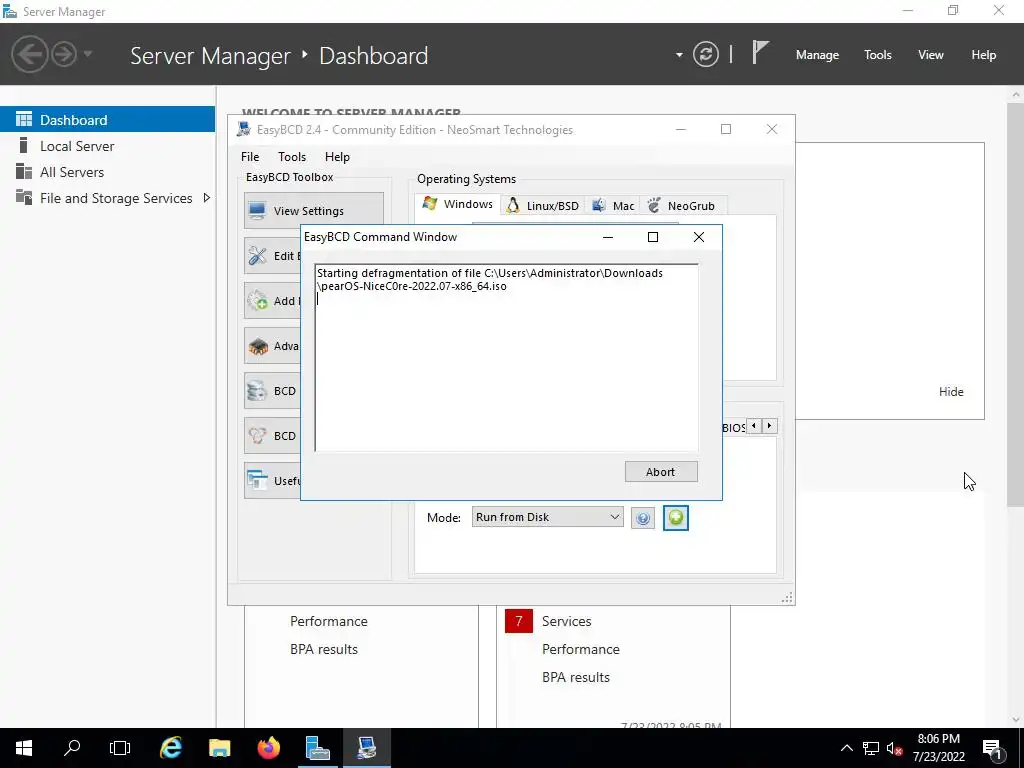Viewport: 1024px width, 768px height.
Task: Click the tab scroll left arrow near BIOS
Action: coord(754,426)
